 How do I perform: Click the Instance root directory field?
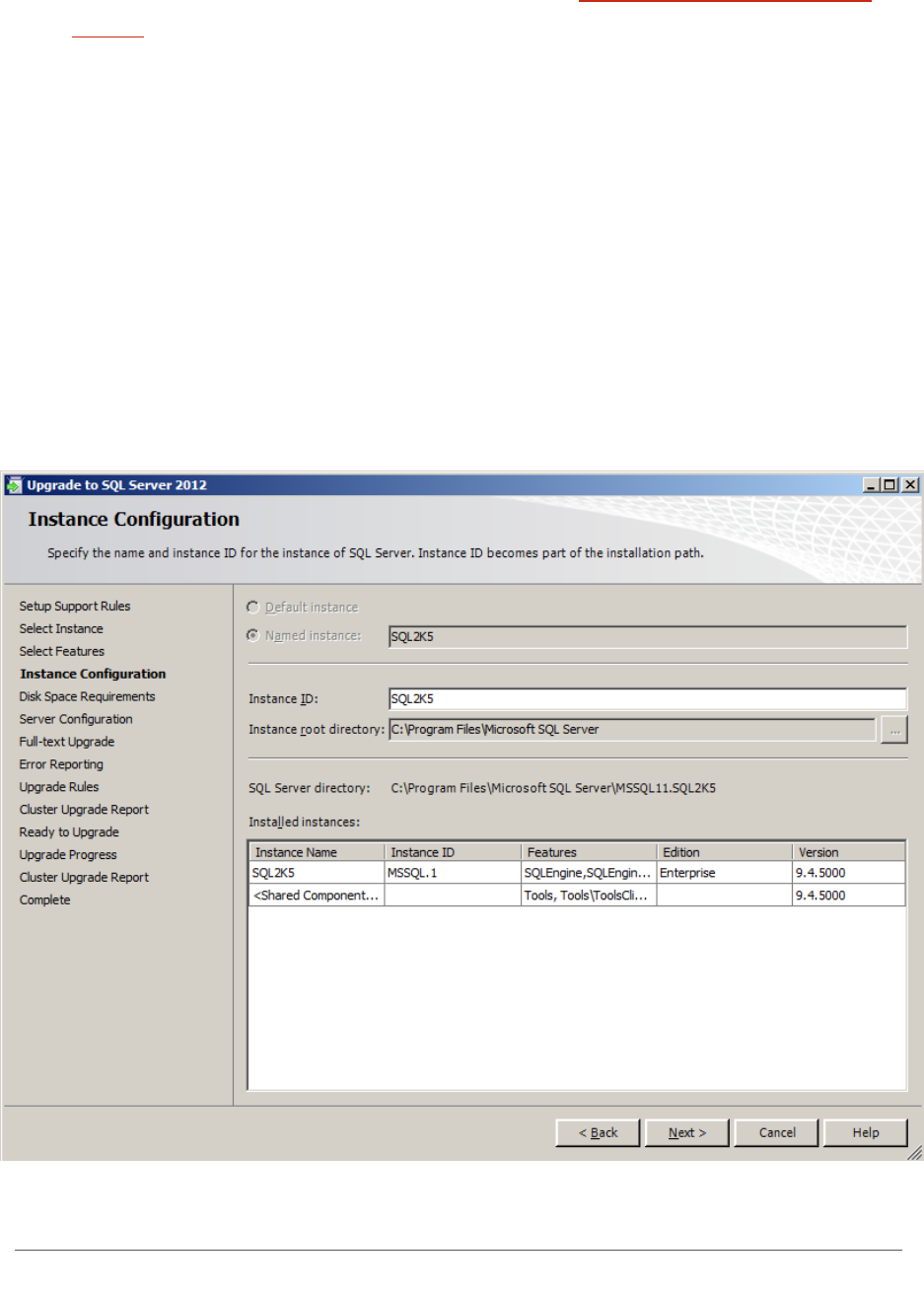[632, 730]
